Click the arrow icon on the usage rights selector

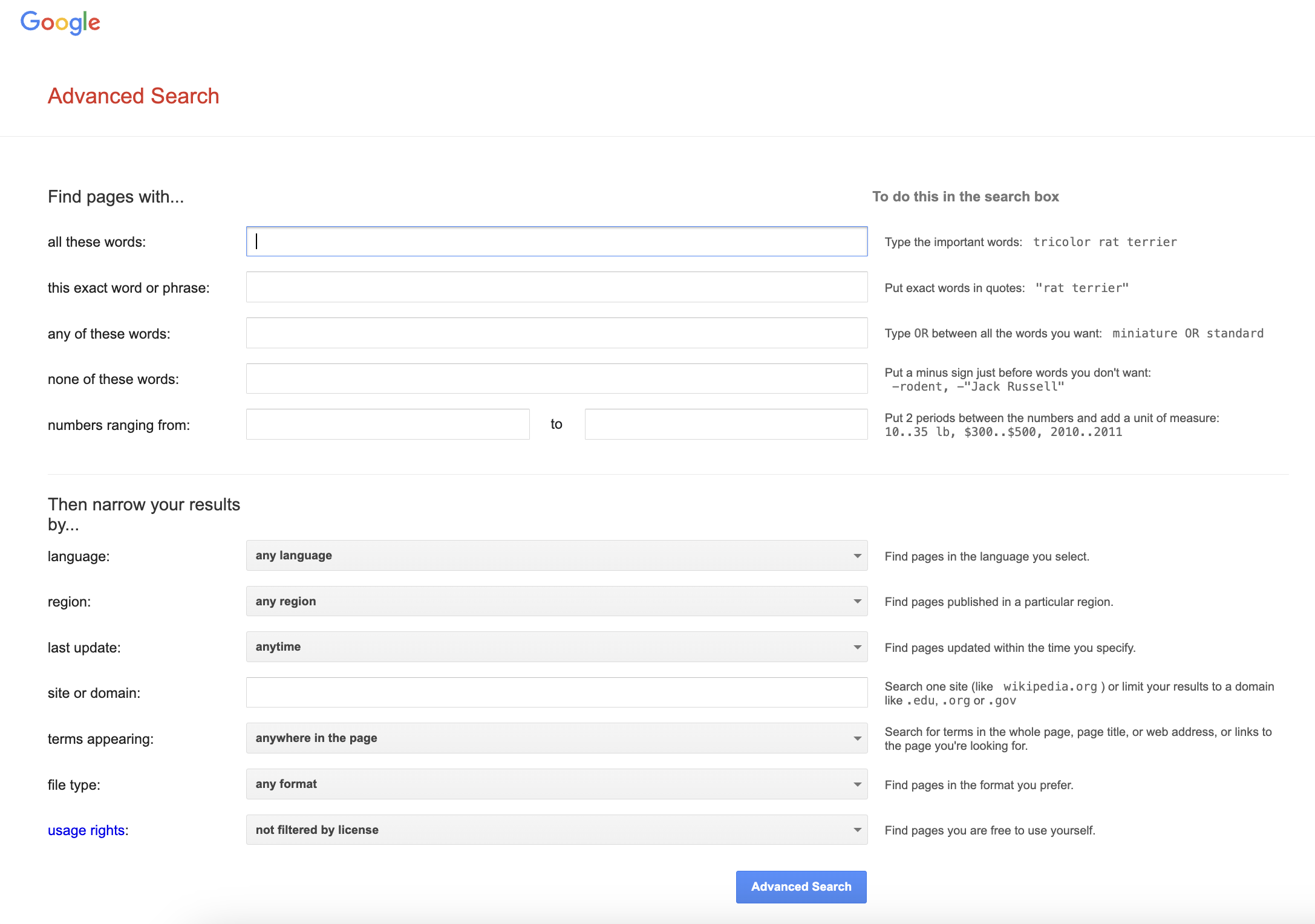[857, 830]
